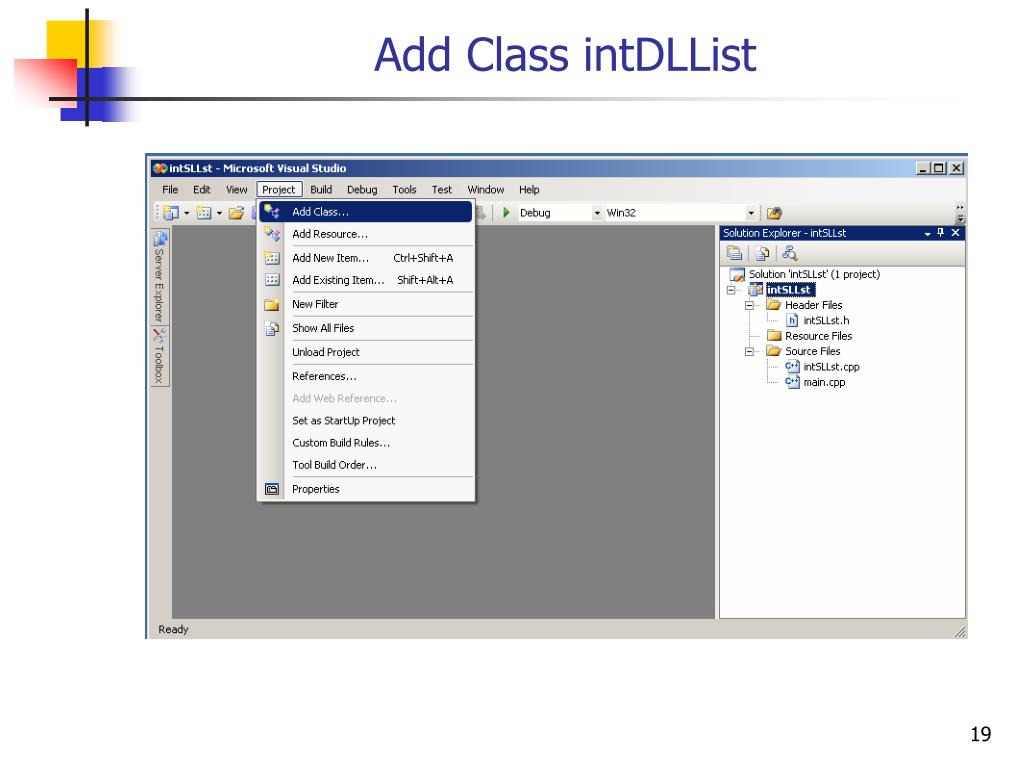This screenshot has height=768, width=1024.
Task: Click the Add New Item toolbar icon
Action: coord(204,213)
